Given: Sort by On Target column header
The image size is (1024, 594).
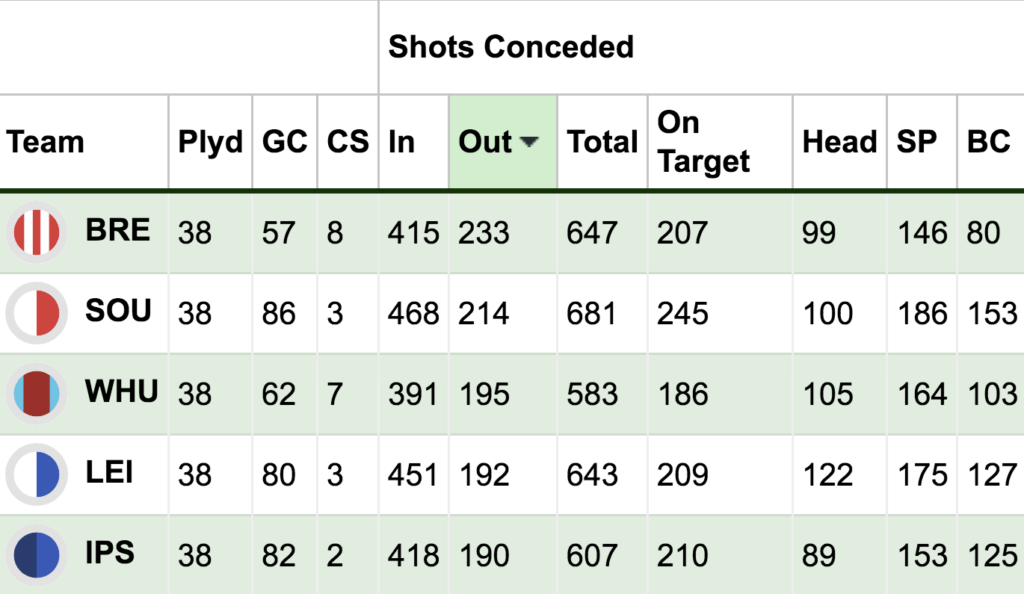Looking at the screenshot, I should point(703,142).
